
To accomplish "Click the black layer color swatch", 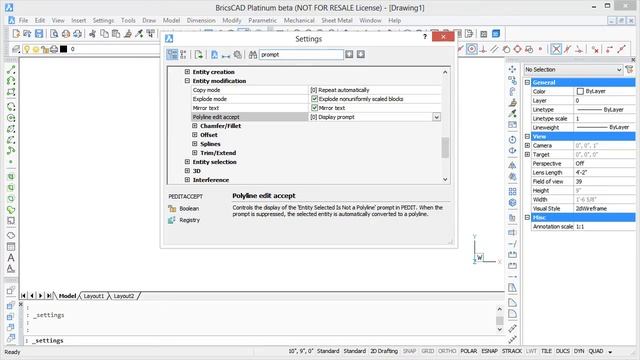I will [63, 49].
